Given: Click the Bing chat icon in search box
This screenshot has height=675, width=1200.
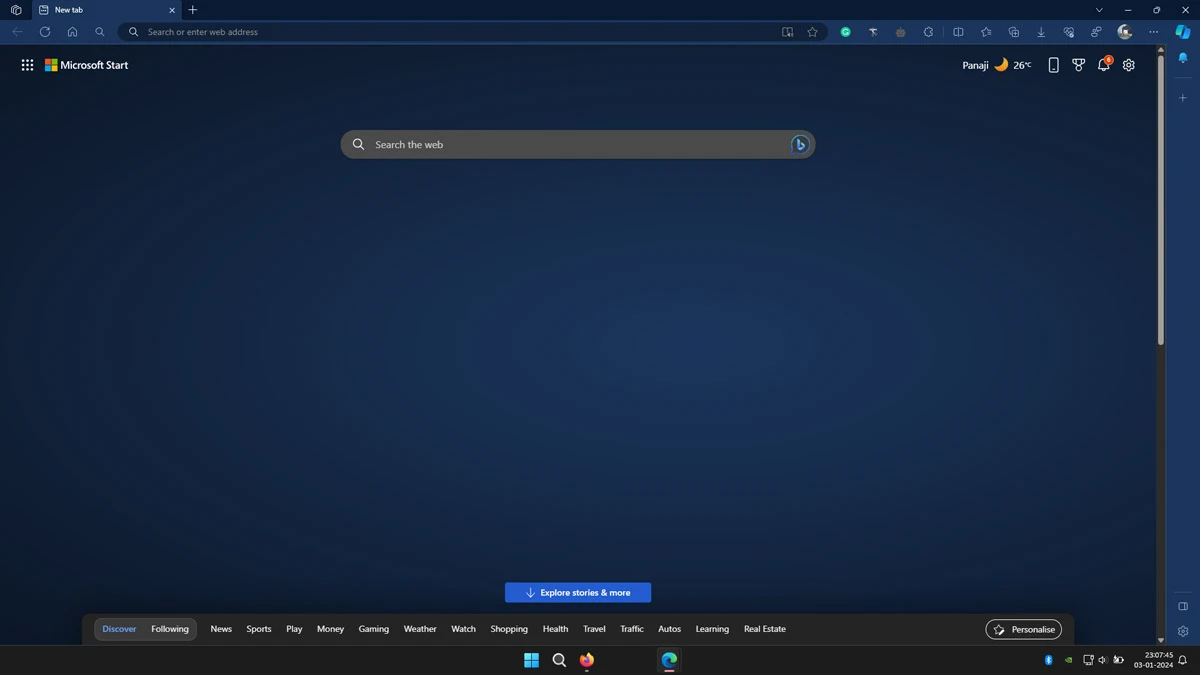Looking at the screenshot, I should [799, 145].
